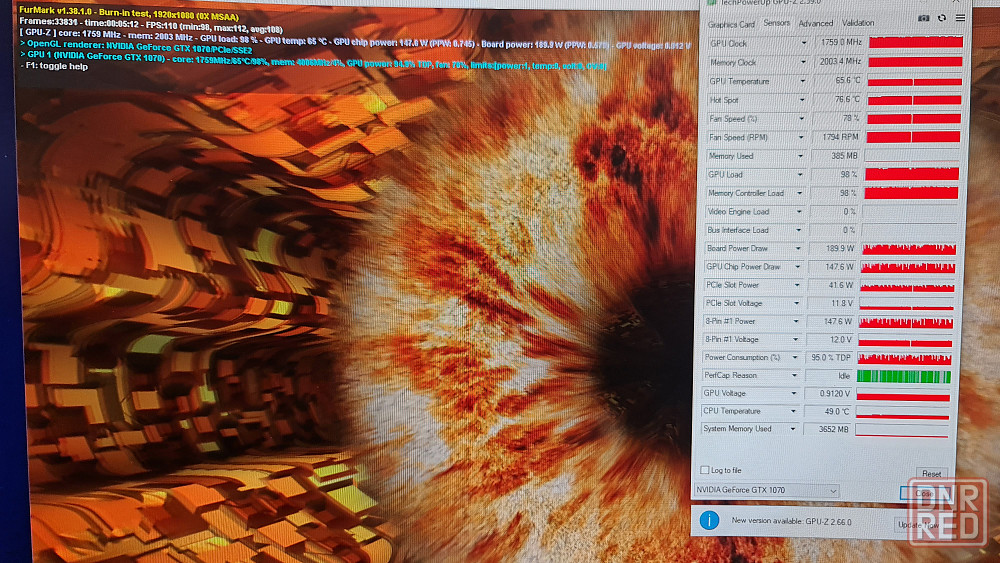1000x563 pixels.
Task: Expand the Board Power Draw dropdown
Action: [x=798, y=248]
